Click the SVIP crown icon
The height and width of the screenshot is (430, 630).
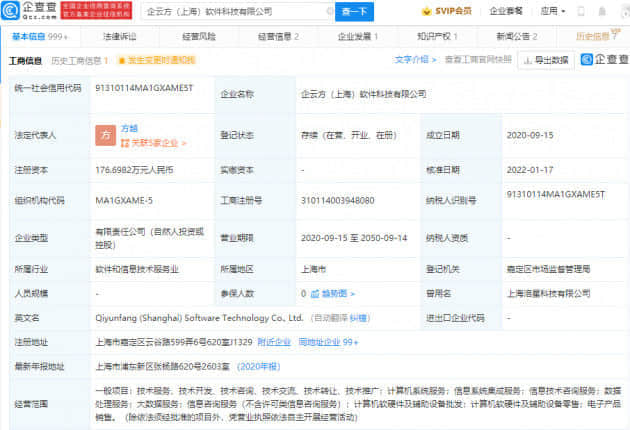pyautogui.click(x=426, y=11)
